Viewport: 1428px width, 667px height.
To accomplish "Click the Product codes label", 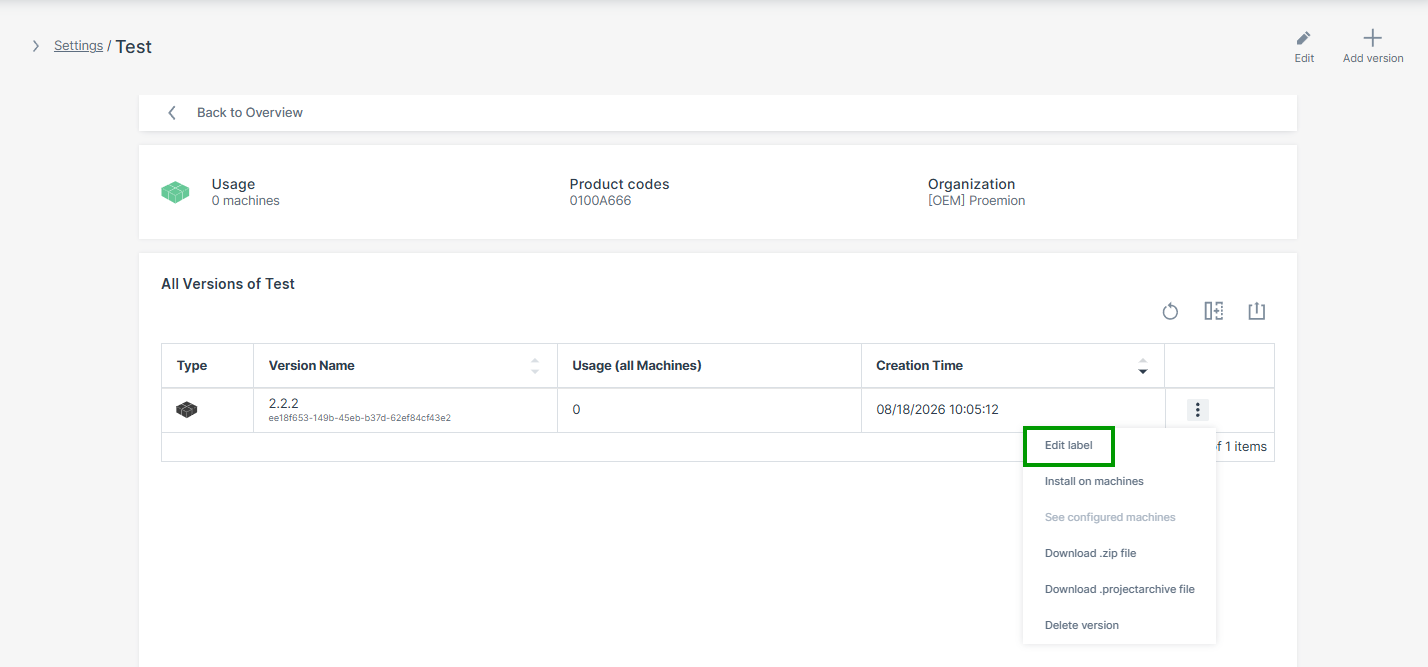I will pos(620,184).
